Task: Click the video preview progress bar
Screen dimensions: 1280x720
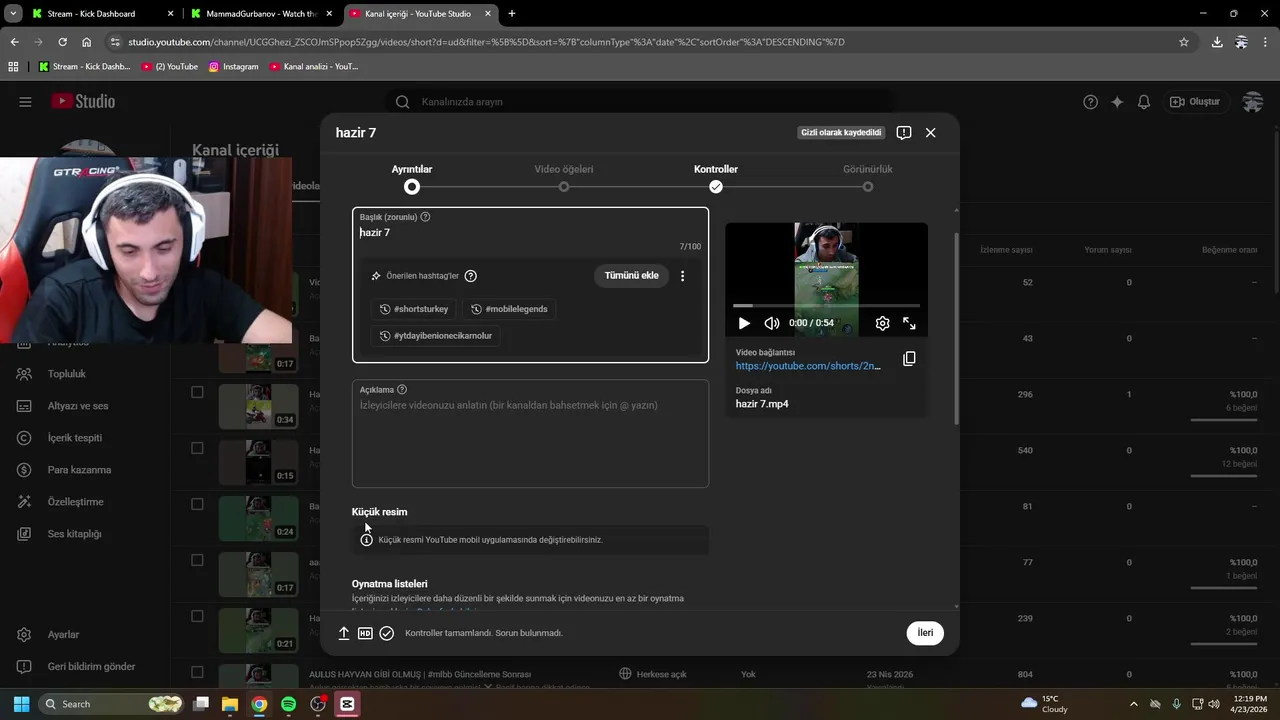Action: coord(826,305)
